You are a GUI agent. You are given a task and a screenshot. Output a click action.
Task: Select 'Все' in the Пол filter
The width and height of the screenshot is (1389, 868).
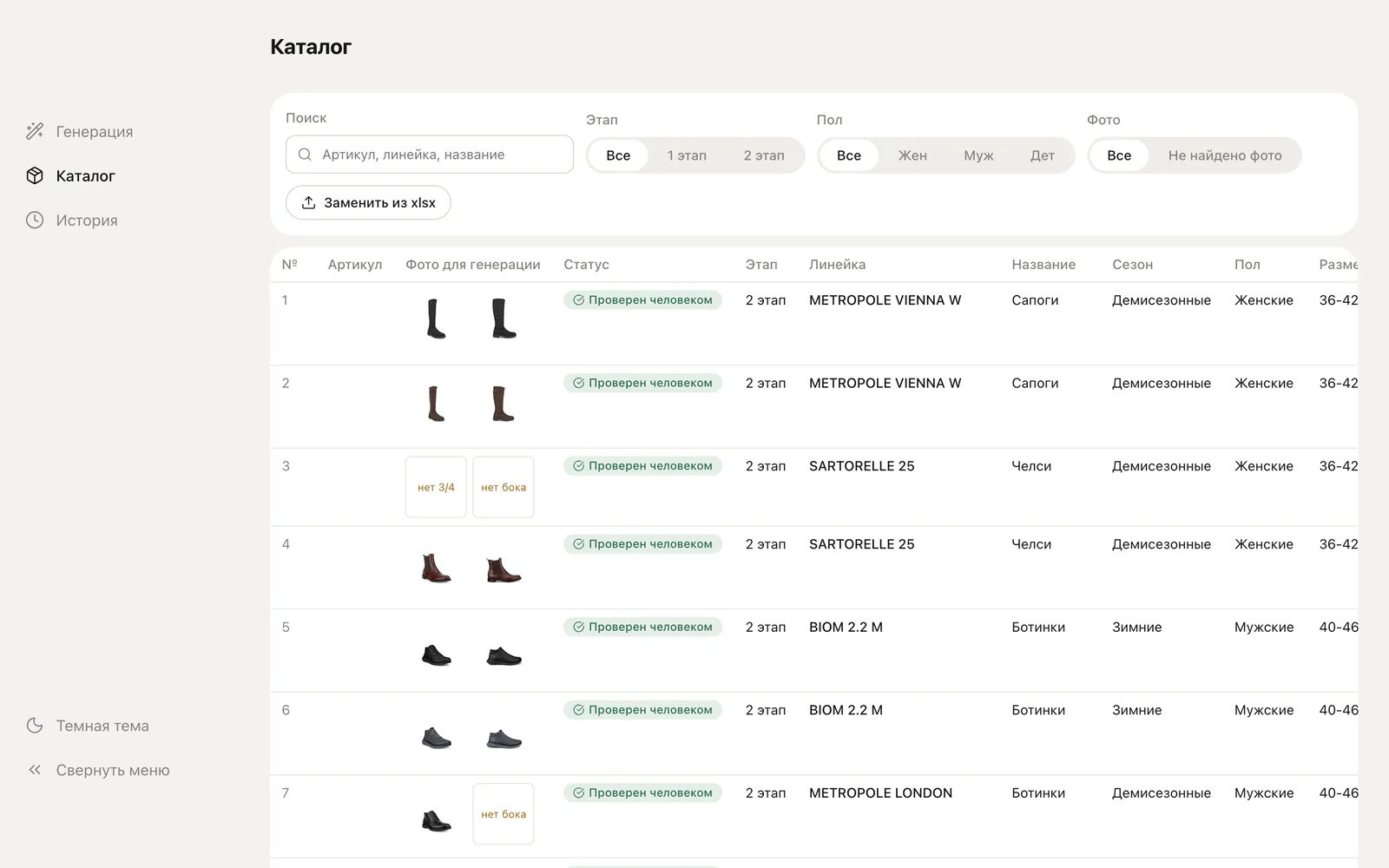[x=849, y=155]
